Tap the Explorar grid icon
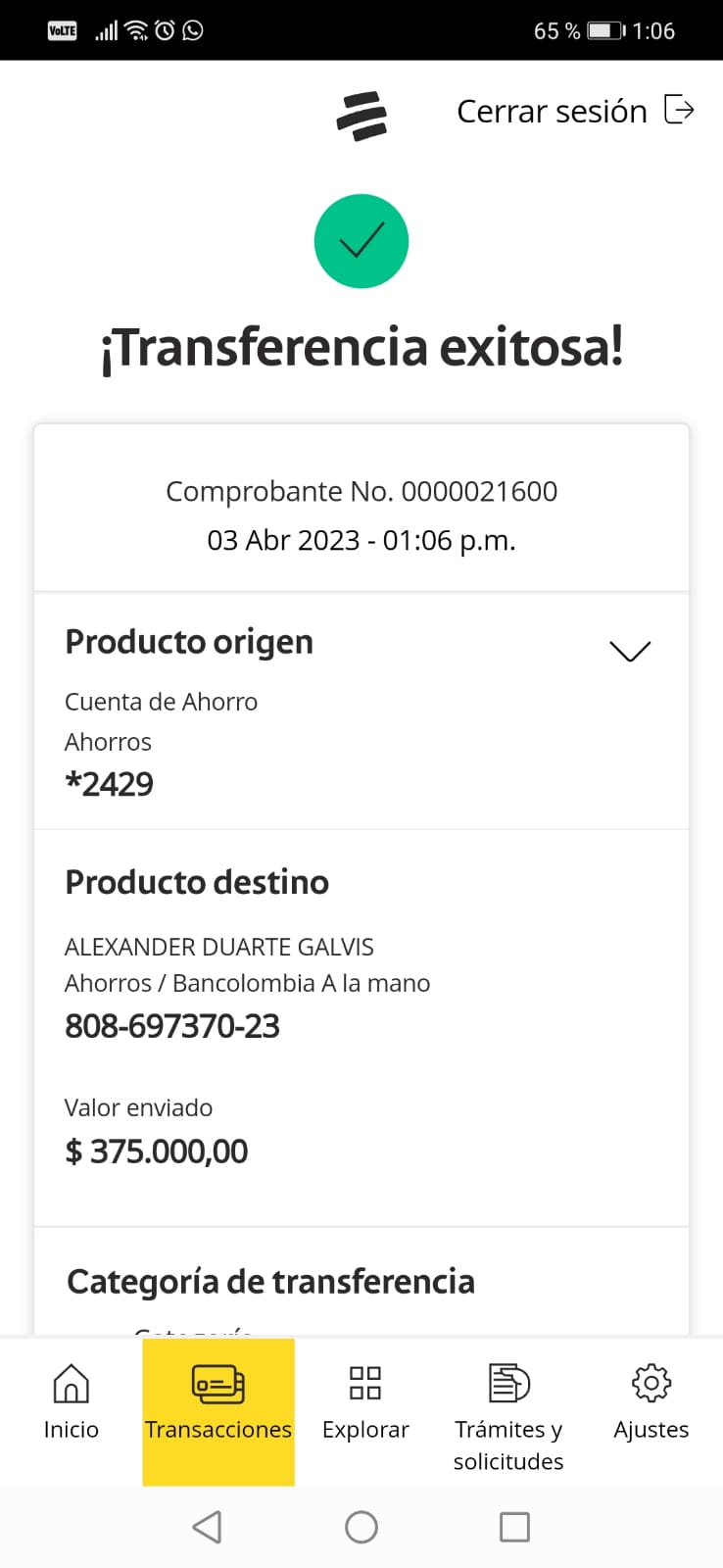The height and width of the screenshot is (1568, 723). click(x=365, y=1383)
